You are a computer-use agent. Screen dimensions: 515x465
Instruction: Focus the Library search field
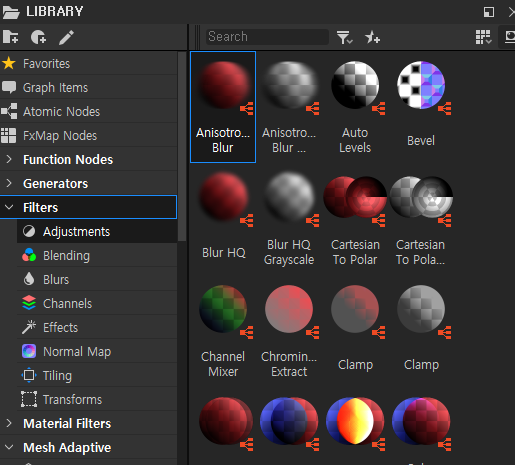coord(267,37)
